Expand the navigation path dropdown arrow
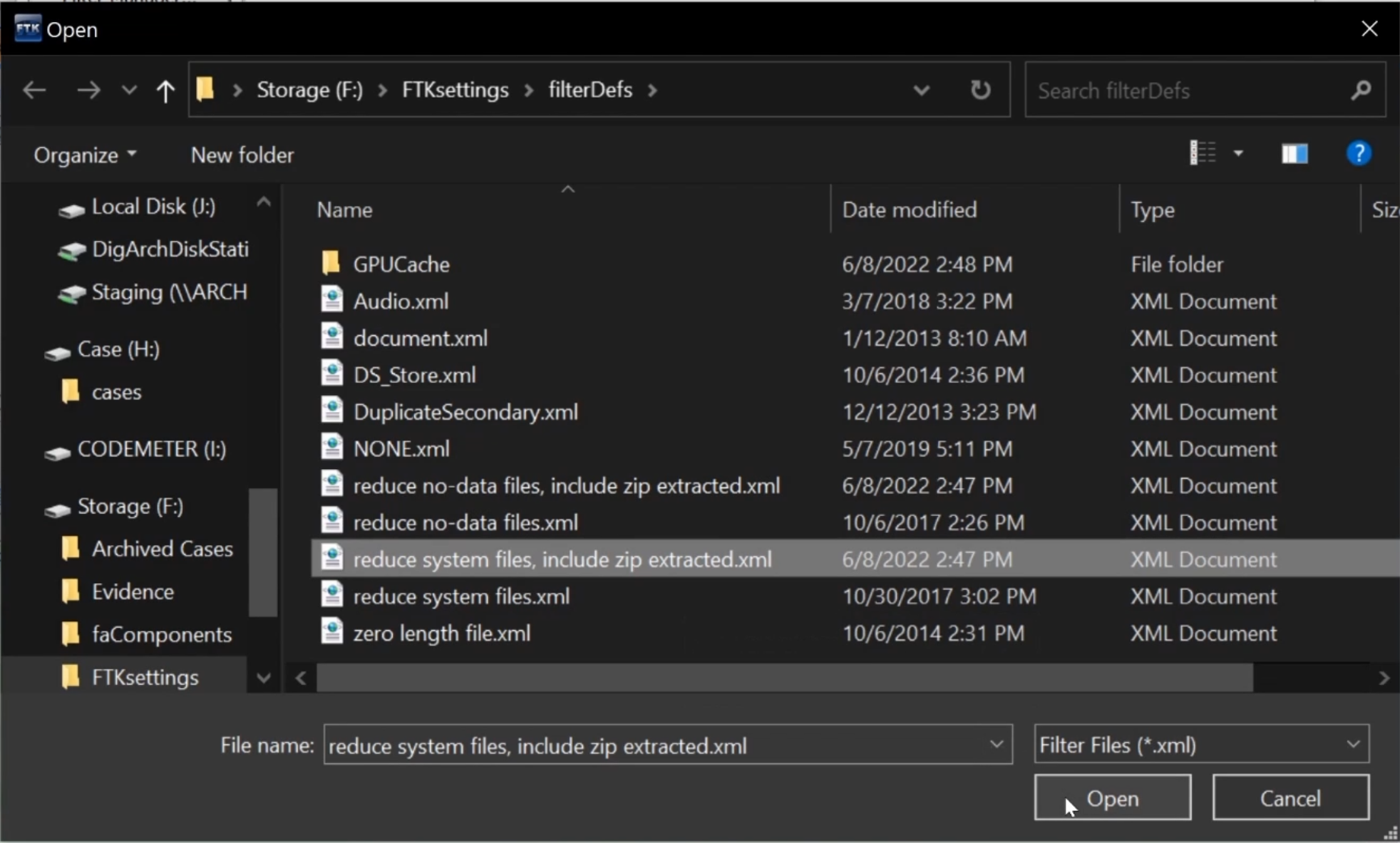Viewport: 1400px width, 843px height. pyautogui.click(x=920, y=90)
